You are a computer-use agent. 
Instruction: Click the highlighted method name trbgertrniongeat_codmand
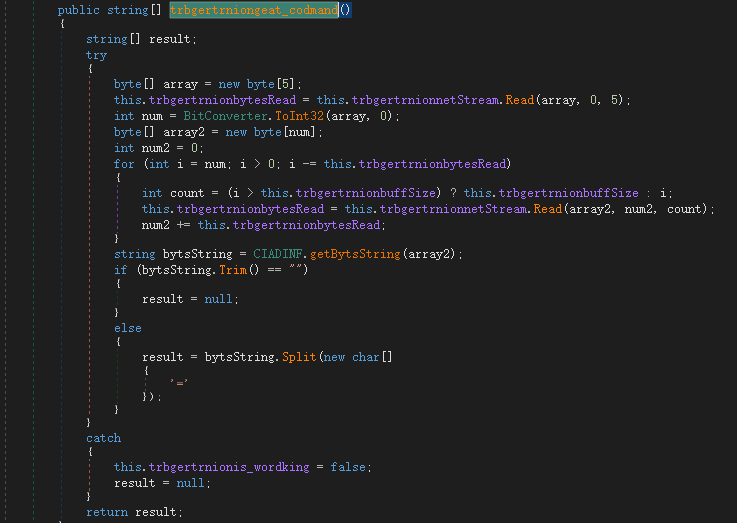pos(254,10)
